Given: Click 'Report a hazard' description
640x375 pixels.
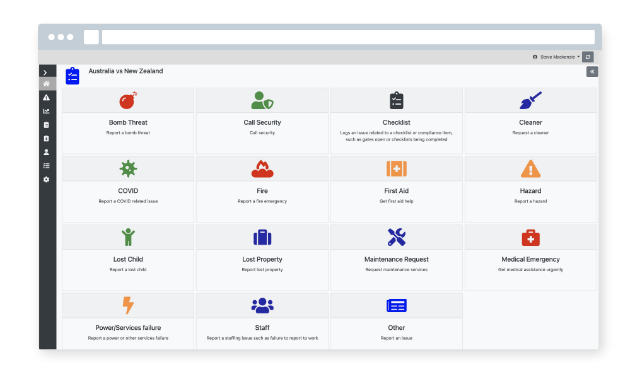Looking at the screenshot, I should tap(530, 201).
